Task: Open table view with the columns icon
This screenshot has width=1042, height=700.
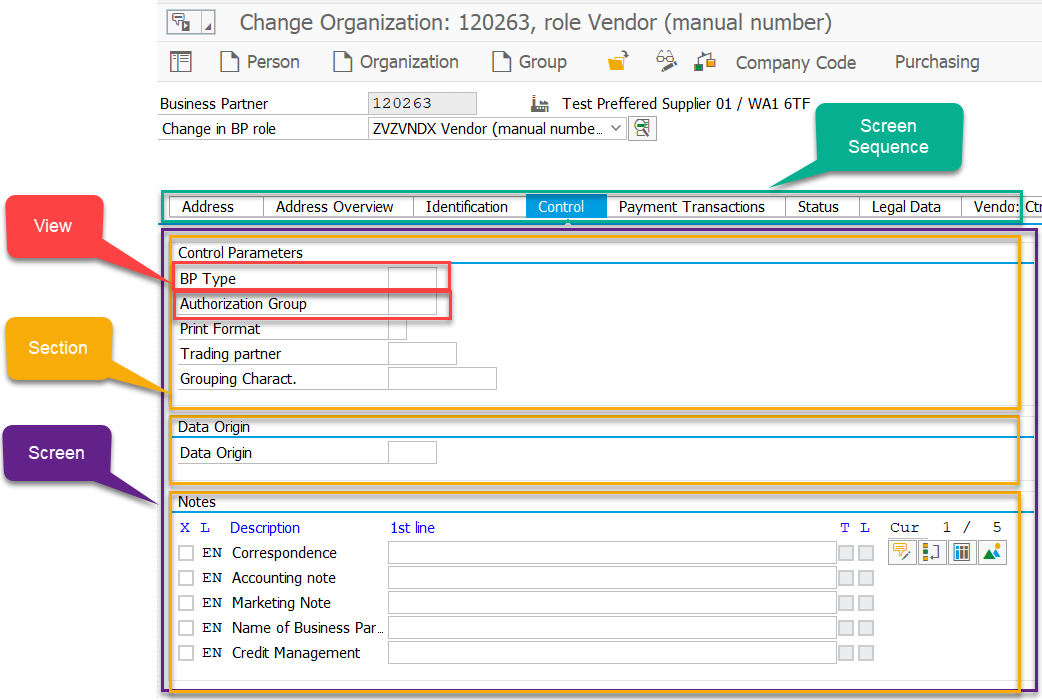Action: [x=961, y=551]
